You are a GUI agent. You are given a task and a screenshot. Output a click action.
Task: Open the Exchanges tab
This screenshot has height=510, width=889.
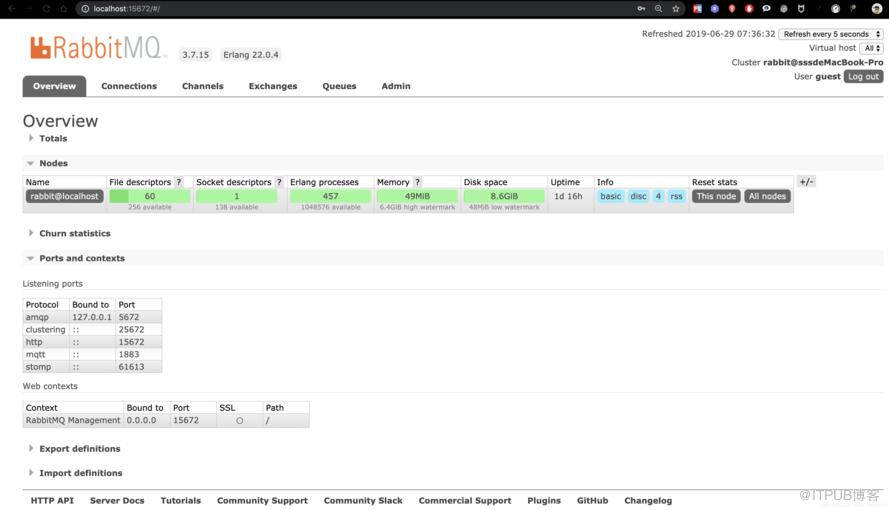pos(273,86)
